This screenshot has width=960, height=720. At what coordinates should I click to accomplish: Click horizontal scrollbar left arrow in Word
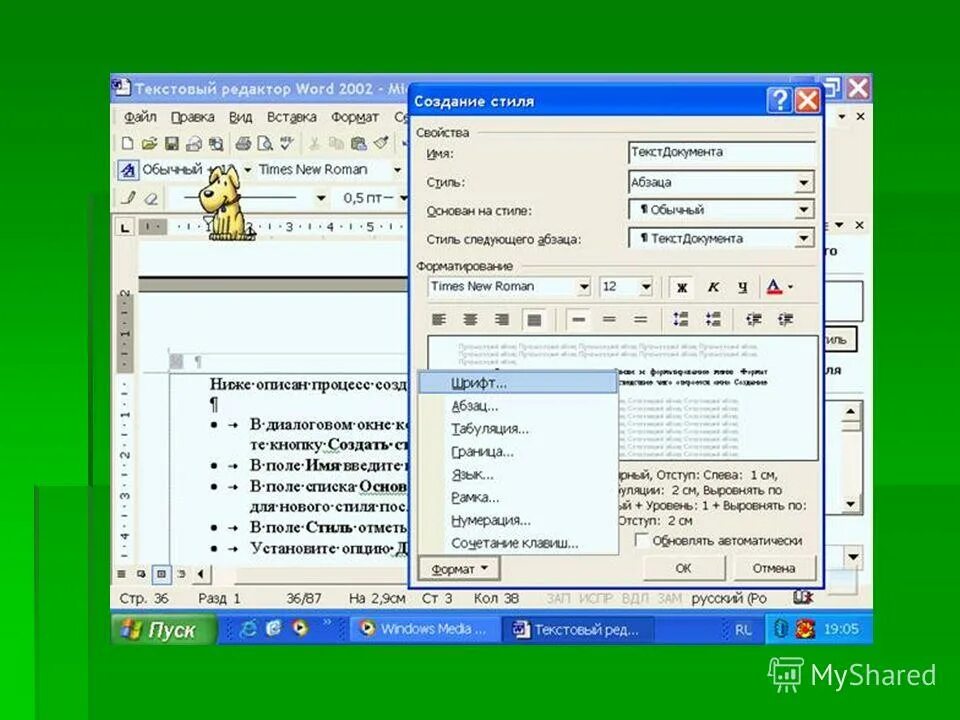point(201,574)
